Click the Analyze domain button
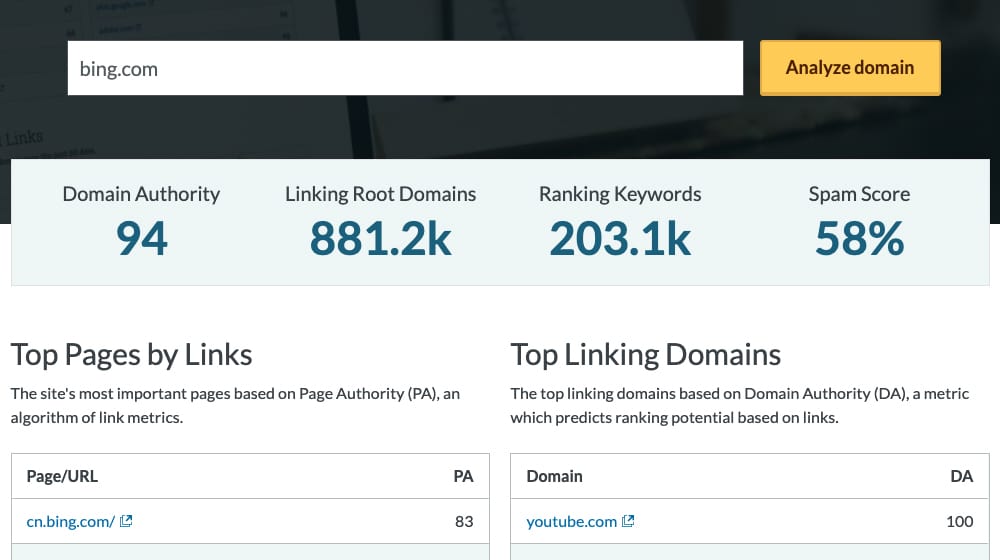The width and height of the screenshot is (1000, 560). pos(850,68)
